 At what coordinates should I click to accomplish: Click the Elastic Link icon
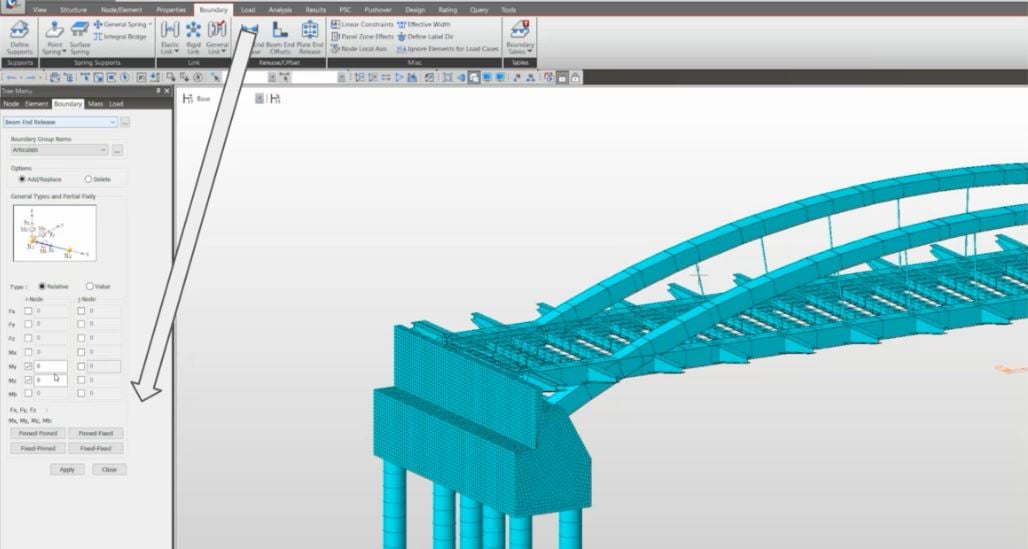170,30
